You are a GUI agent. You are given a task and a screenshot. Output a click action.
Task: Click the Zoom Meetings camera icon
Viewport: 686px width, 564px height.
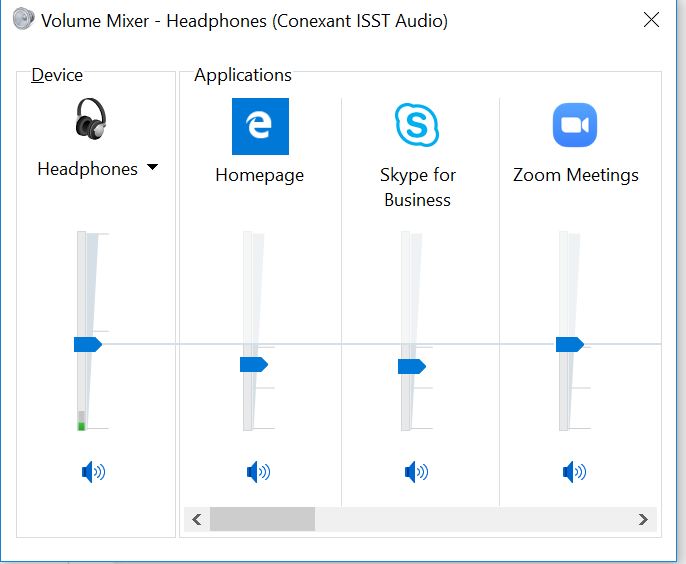point(575,125)
